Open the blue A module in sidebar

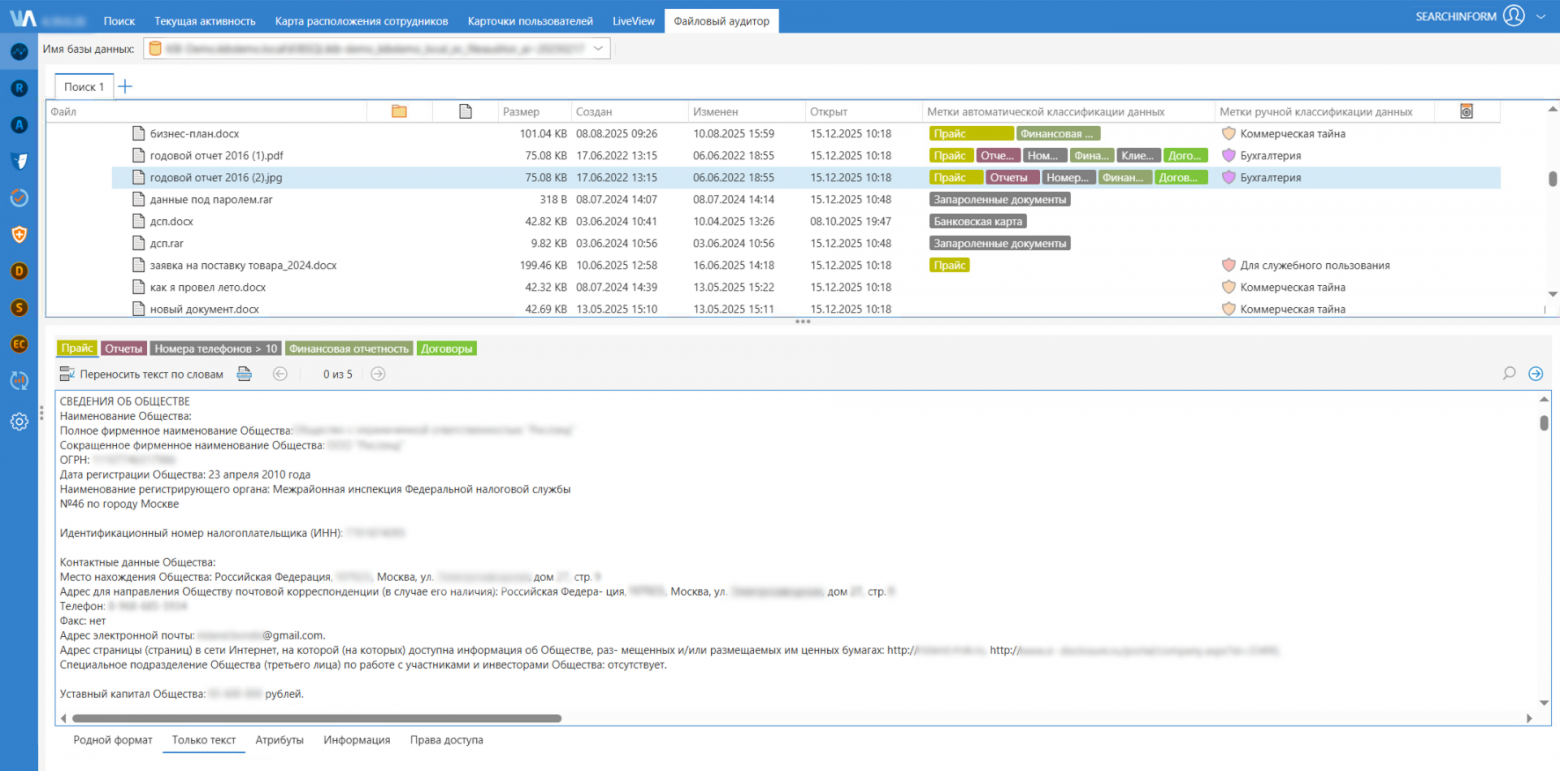(19, 124)
